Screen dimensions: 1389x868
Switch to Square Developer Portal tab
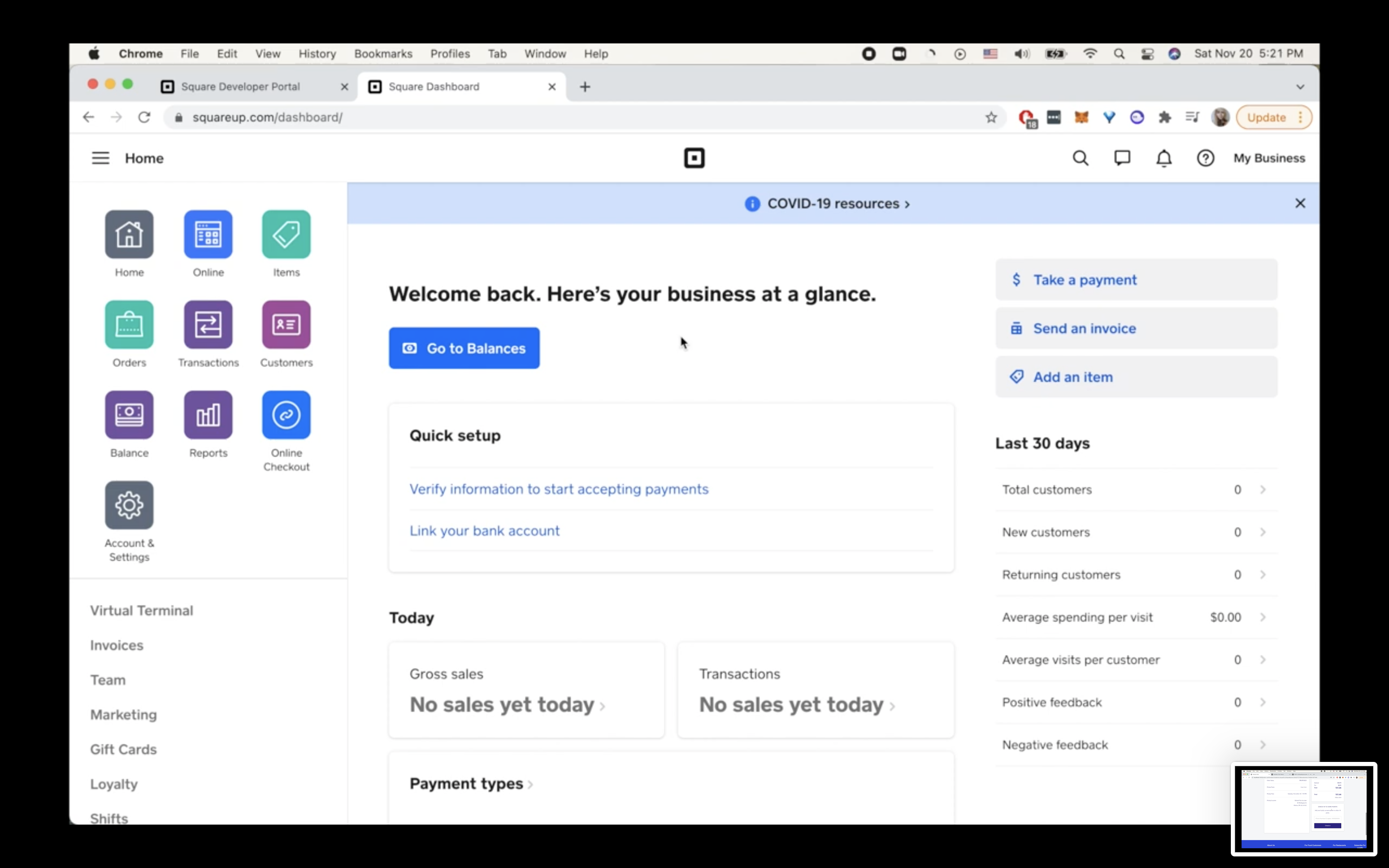coord(241,87)
